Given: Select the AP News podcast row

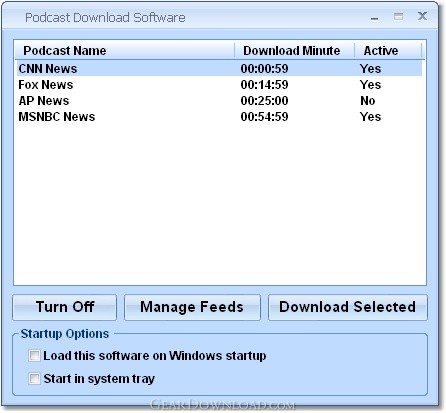Looking at the screenshot, I should [219, 101].
